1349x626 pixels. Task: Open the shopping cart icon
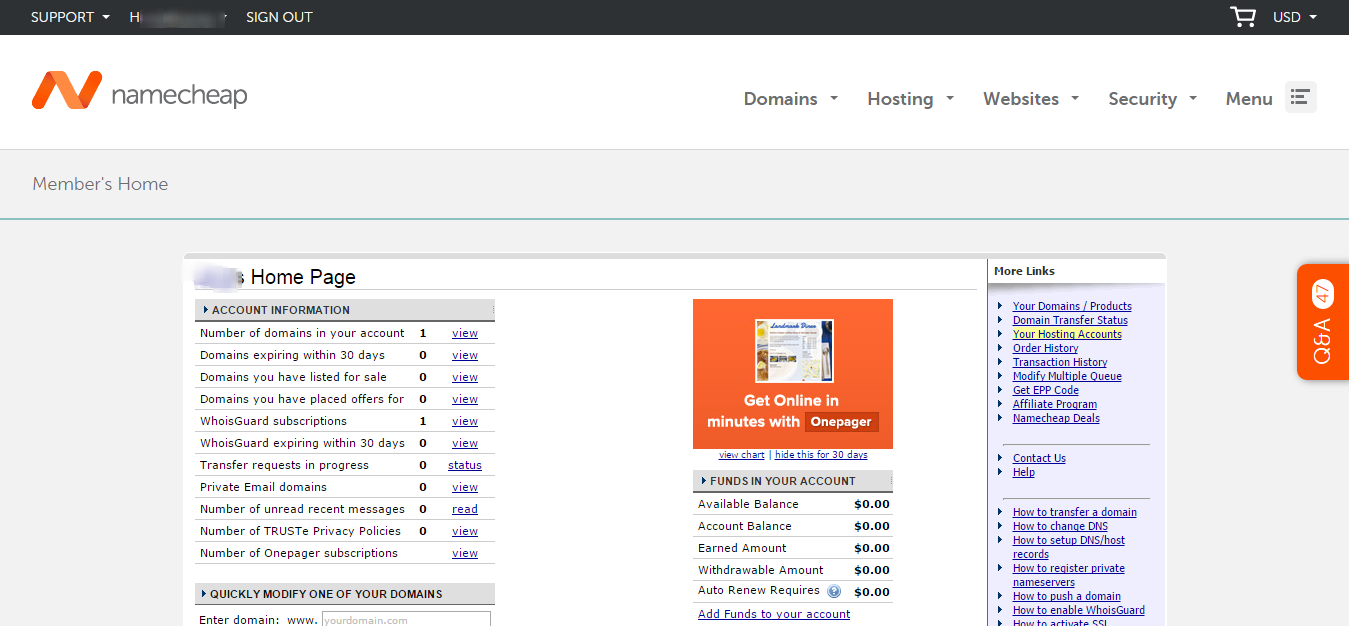[1242, 17]
